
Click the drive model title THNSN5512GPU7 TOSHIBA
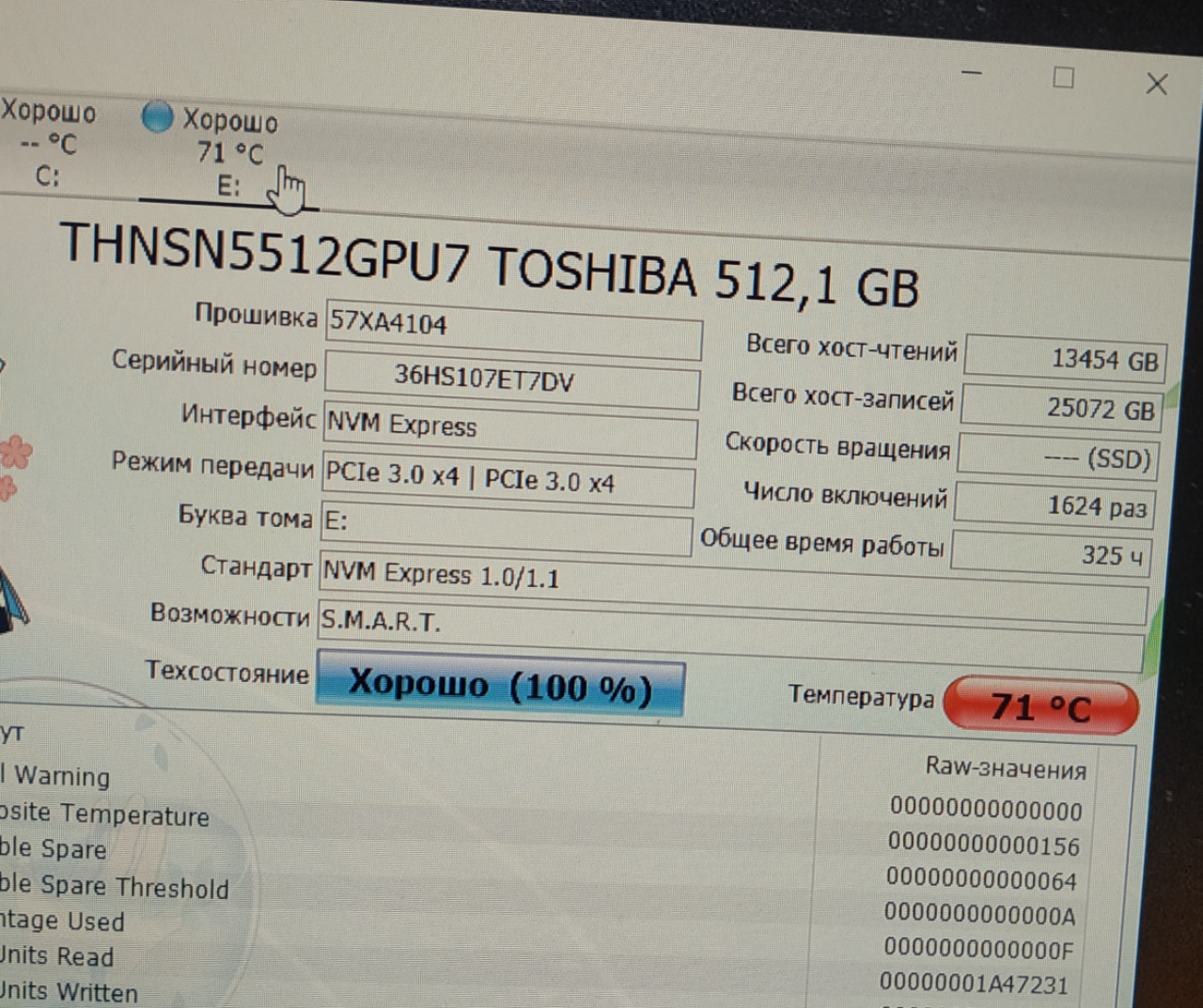[379, 258]
